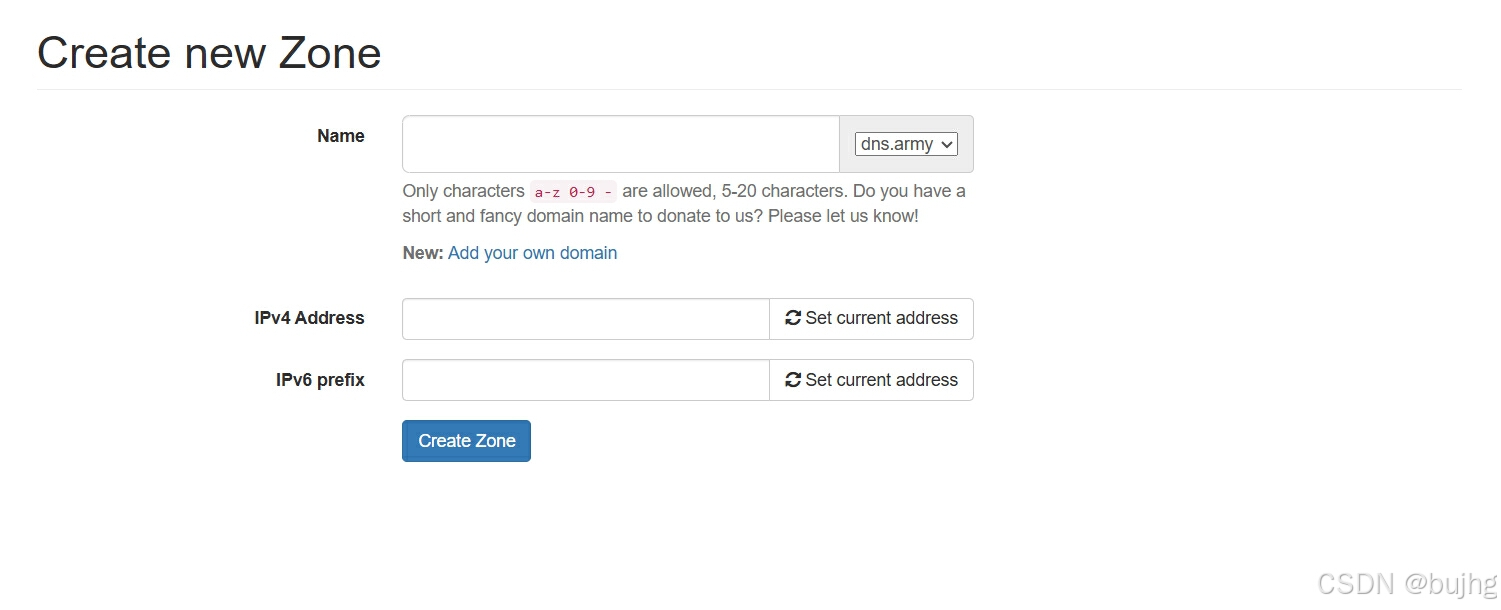
Task: Submit the form with Create Zone
Action: (466, 441)
